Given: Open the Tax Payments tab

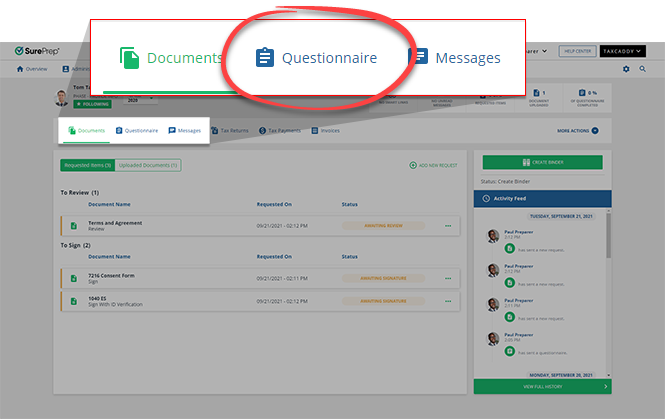Looking at the screenshot, I should click(x=280, y=131).
